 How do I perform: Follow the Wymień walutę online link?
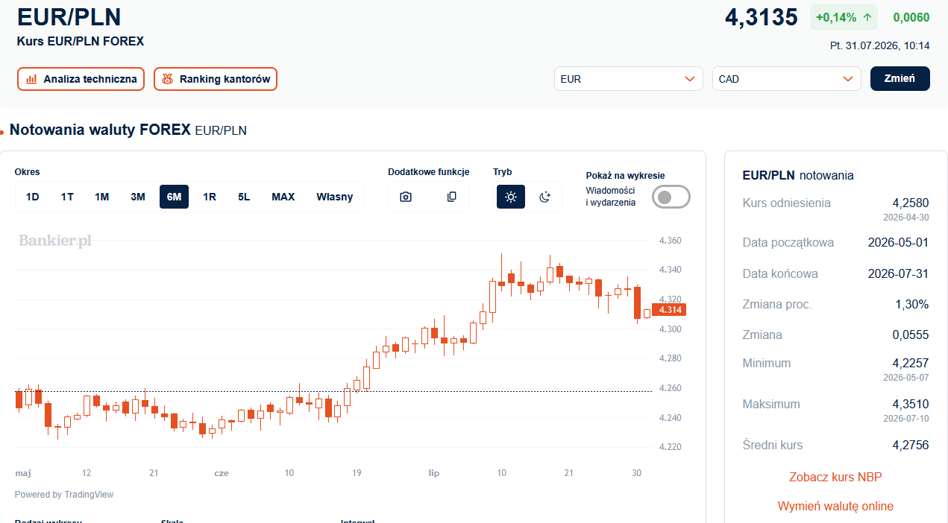[x=835, y=506]
